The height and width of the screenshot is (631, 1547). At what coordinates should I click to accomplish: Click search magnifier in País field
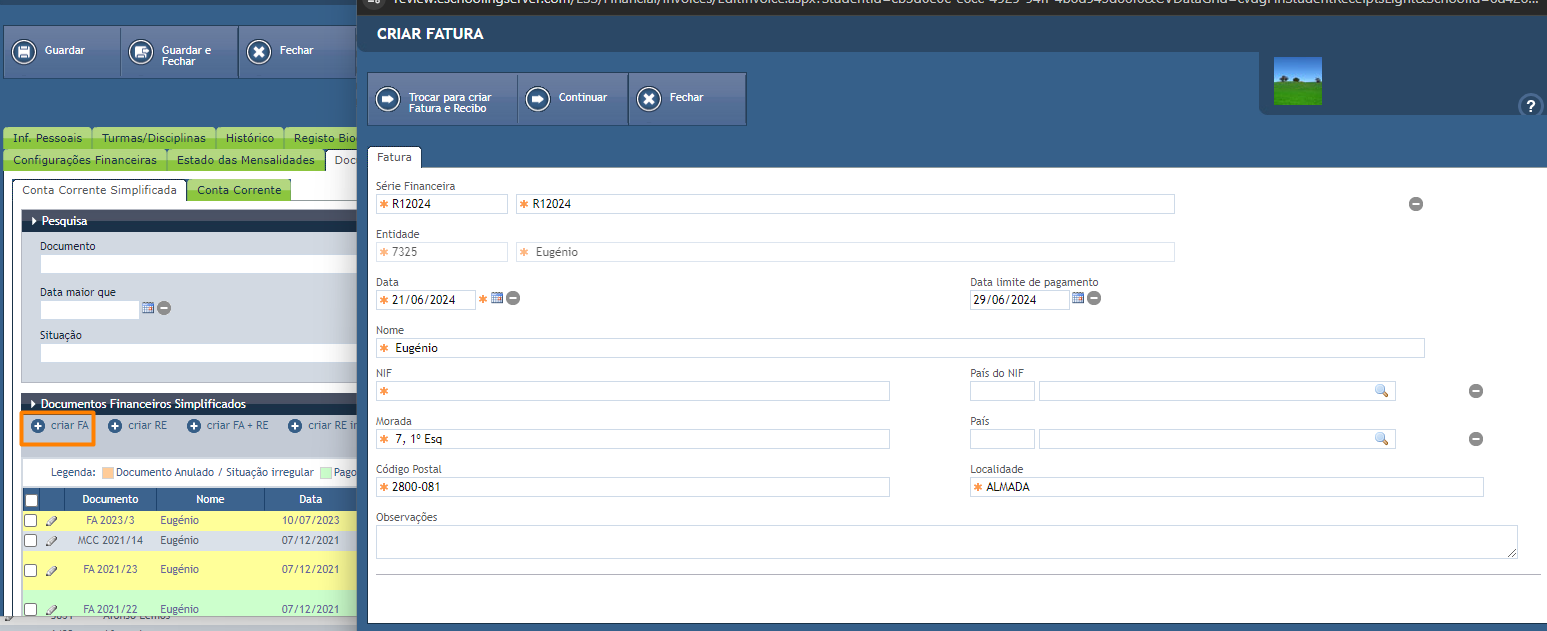1381,438
